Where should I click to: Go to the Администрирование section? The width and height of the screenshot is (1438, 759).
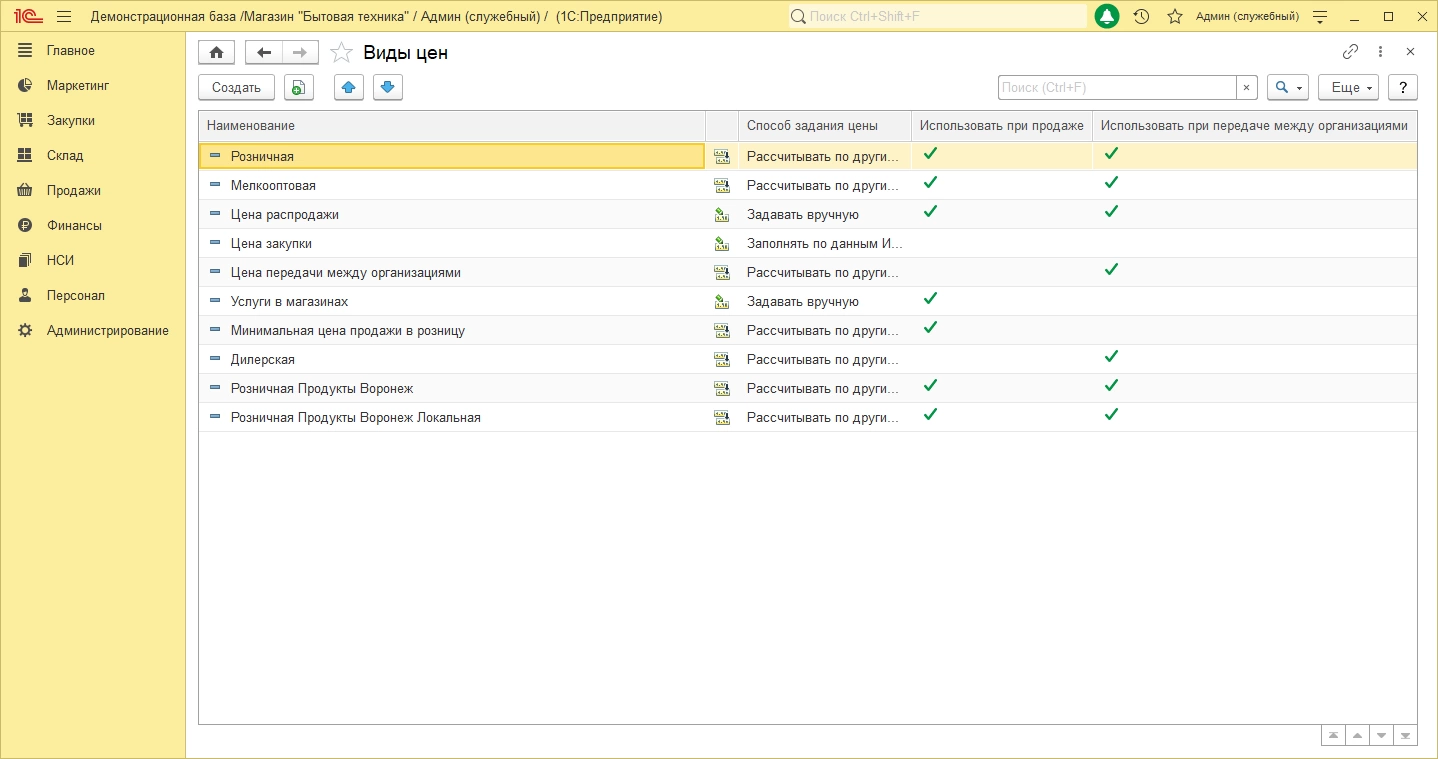tap(107, 331)
